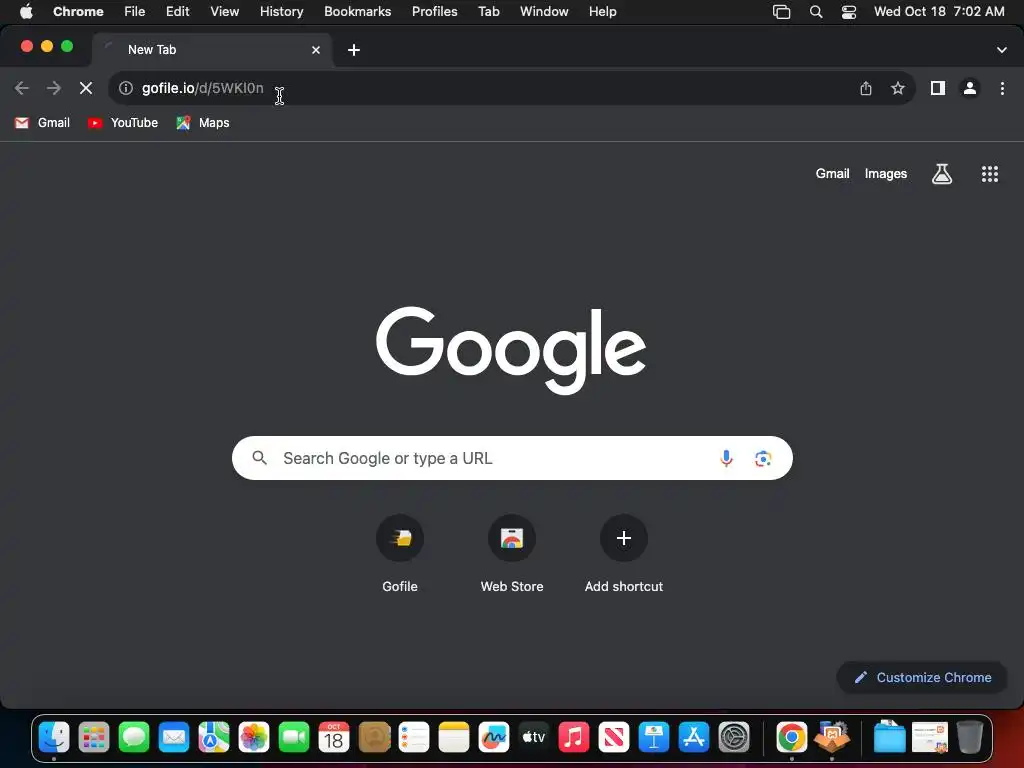Click screen mirroring icon in menu bar
The height and width of the screenshot is (768, 1024).
781,12
